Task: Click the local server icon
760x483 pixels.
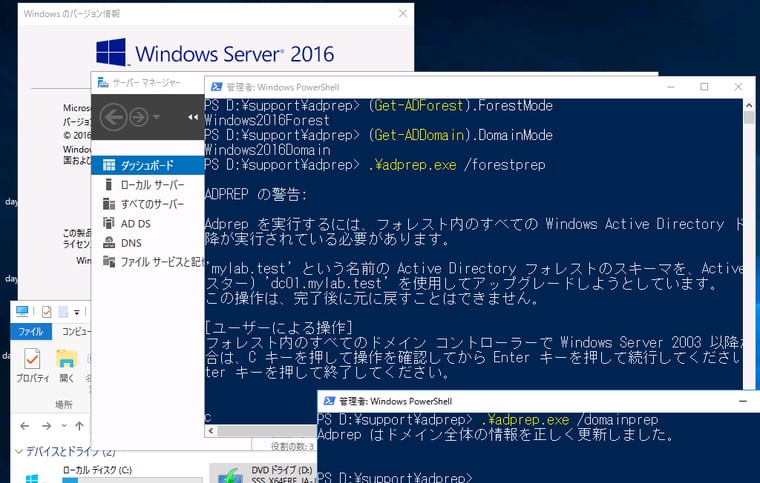Action: (x=109, y=185)
